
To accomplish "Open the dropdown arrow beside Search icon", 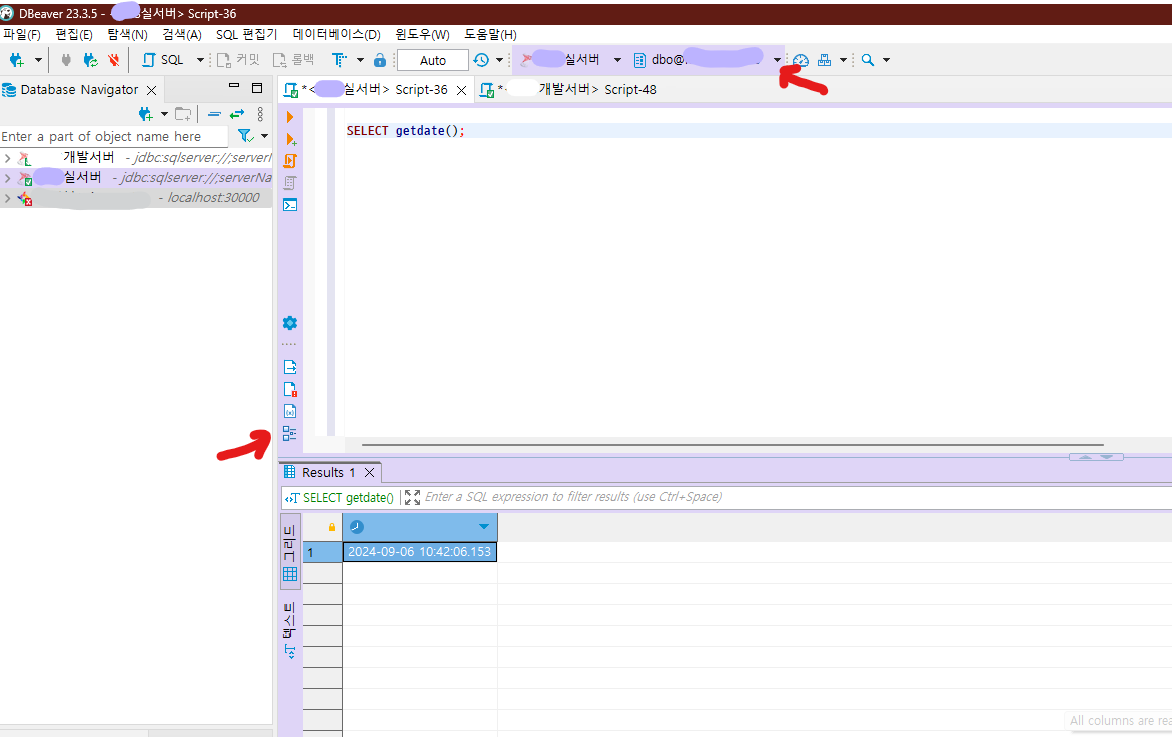I will click(x=886, y=60).
